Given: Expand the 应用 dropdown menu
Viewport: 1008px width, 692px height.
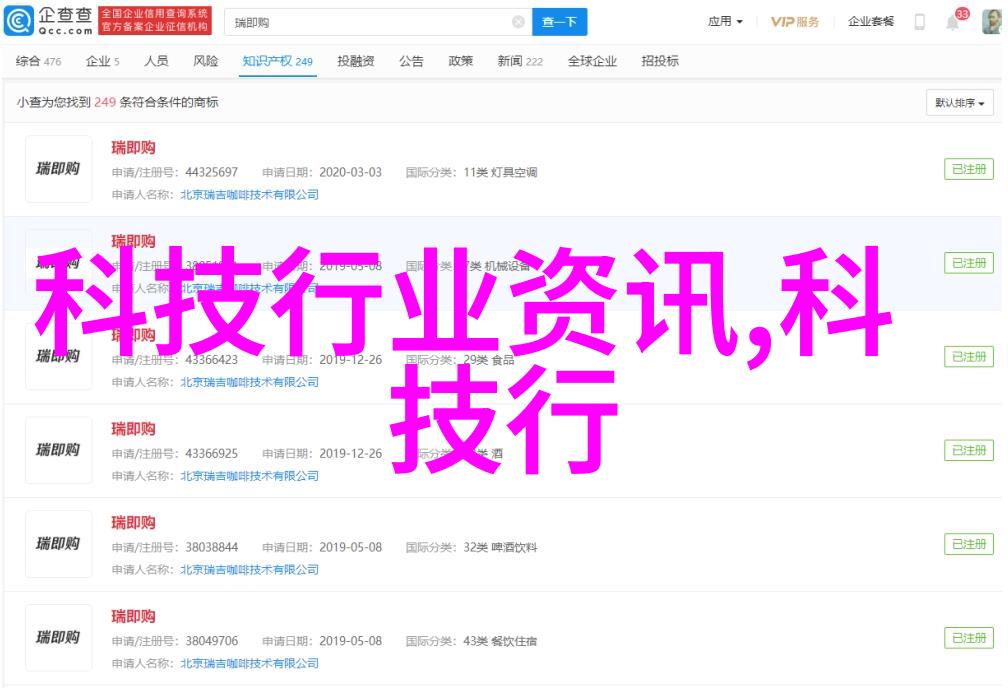Looking at the screenshot, I should coord(725,22).
